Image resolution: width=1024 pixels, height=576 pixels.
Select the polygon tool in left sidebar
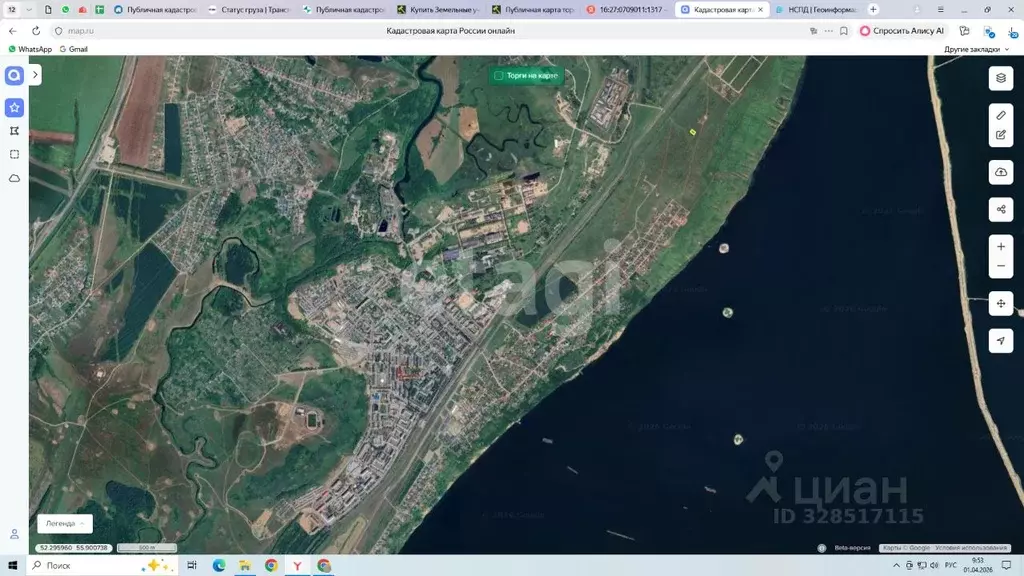click(14, 131)
